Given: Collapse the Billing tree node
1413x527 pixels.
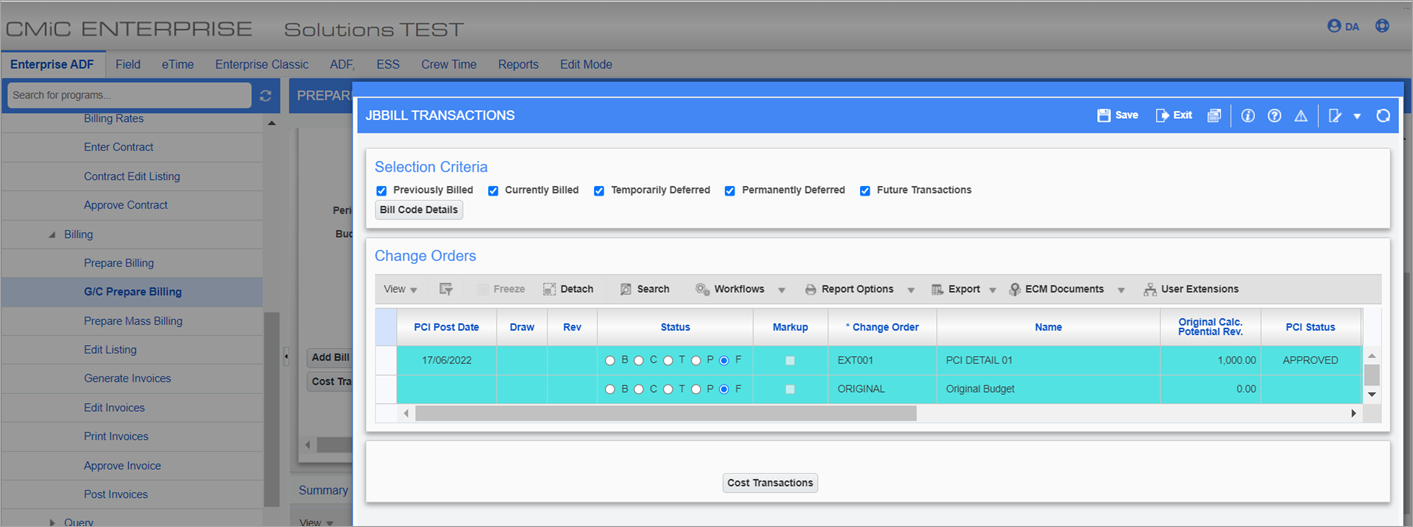Looking at the screenshot, I should (x=52, y=235).
